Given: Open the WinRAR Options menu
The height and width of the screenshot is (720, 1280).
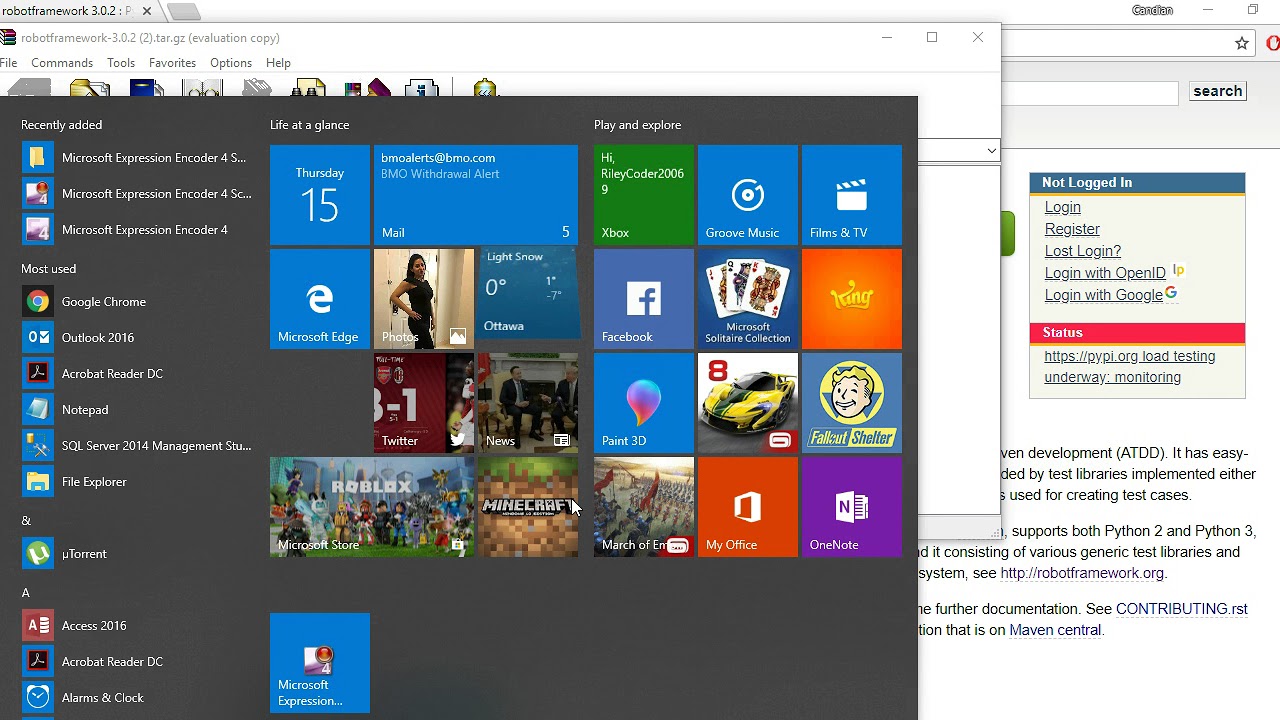Looking at the screenshot, I should pos(231,63).
